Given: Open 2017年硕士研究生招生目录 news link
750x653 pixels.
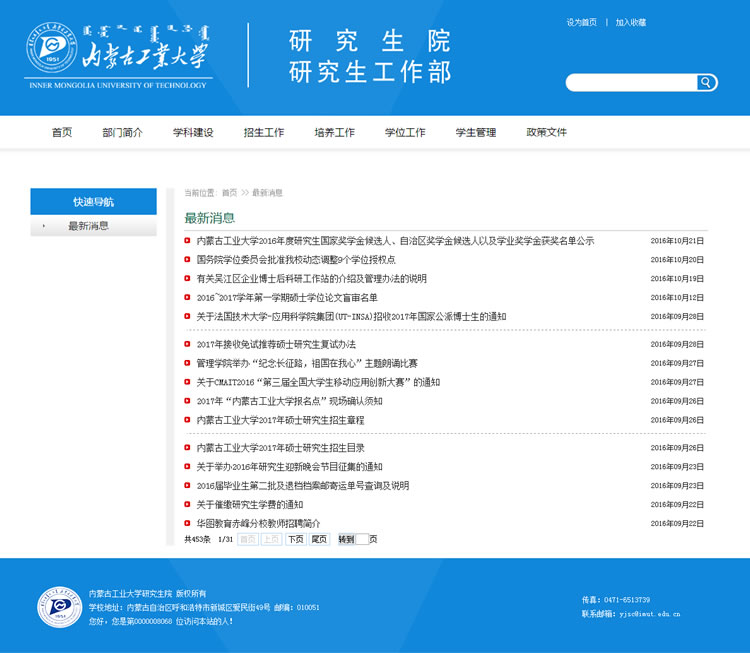Looking at the screenshot, I should coord(280,448).
